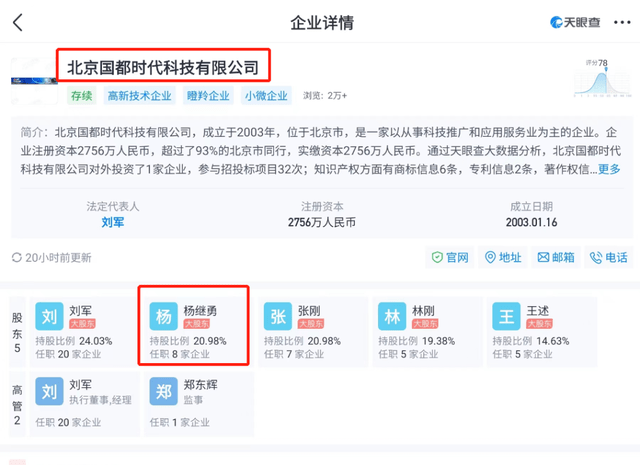Click 任职 7 家企业 under 张刚
The height and width of the screenshot is (465, 640).
click(294, 354)
